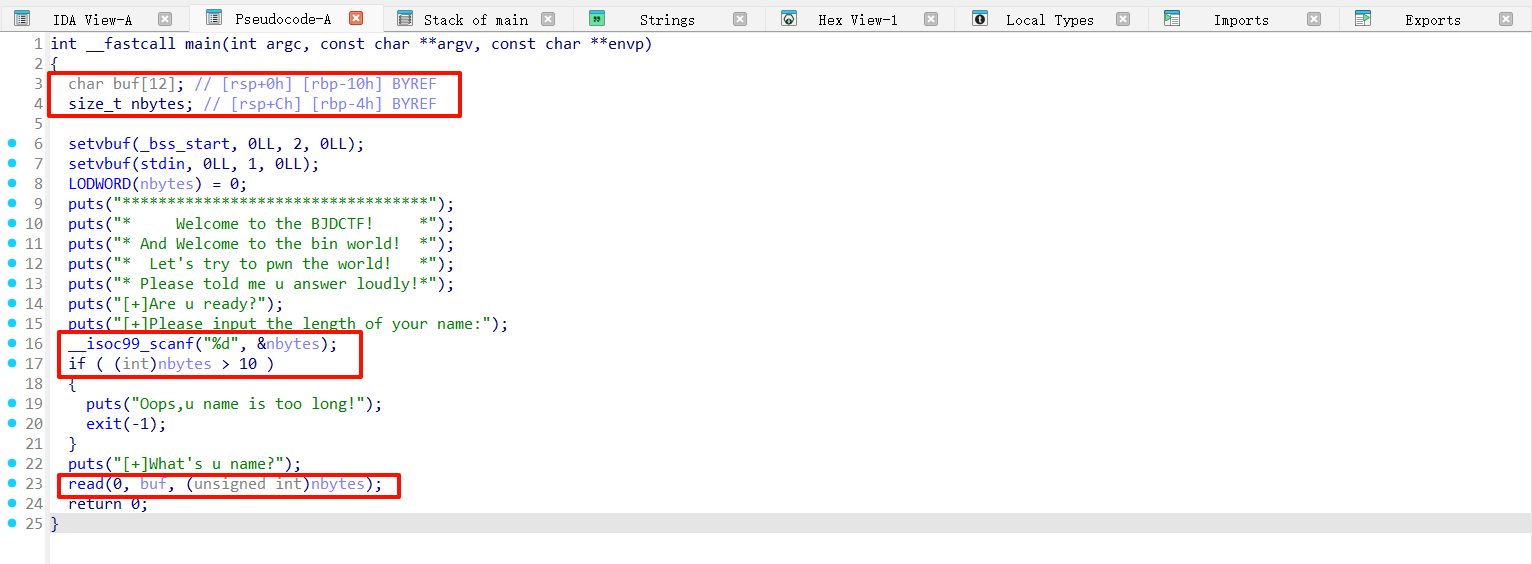Close the Hex View-1 tab
1532x564 pixels.
coord(931,19)
